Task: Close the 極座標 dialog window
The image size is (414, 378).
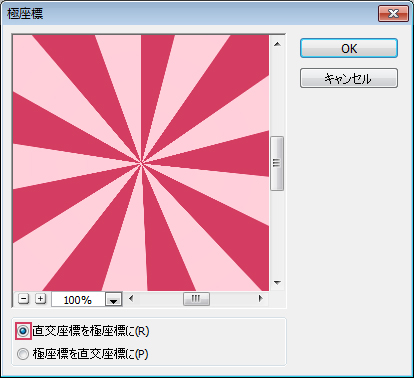Action: pyautogui.click(x=393, y=14)
